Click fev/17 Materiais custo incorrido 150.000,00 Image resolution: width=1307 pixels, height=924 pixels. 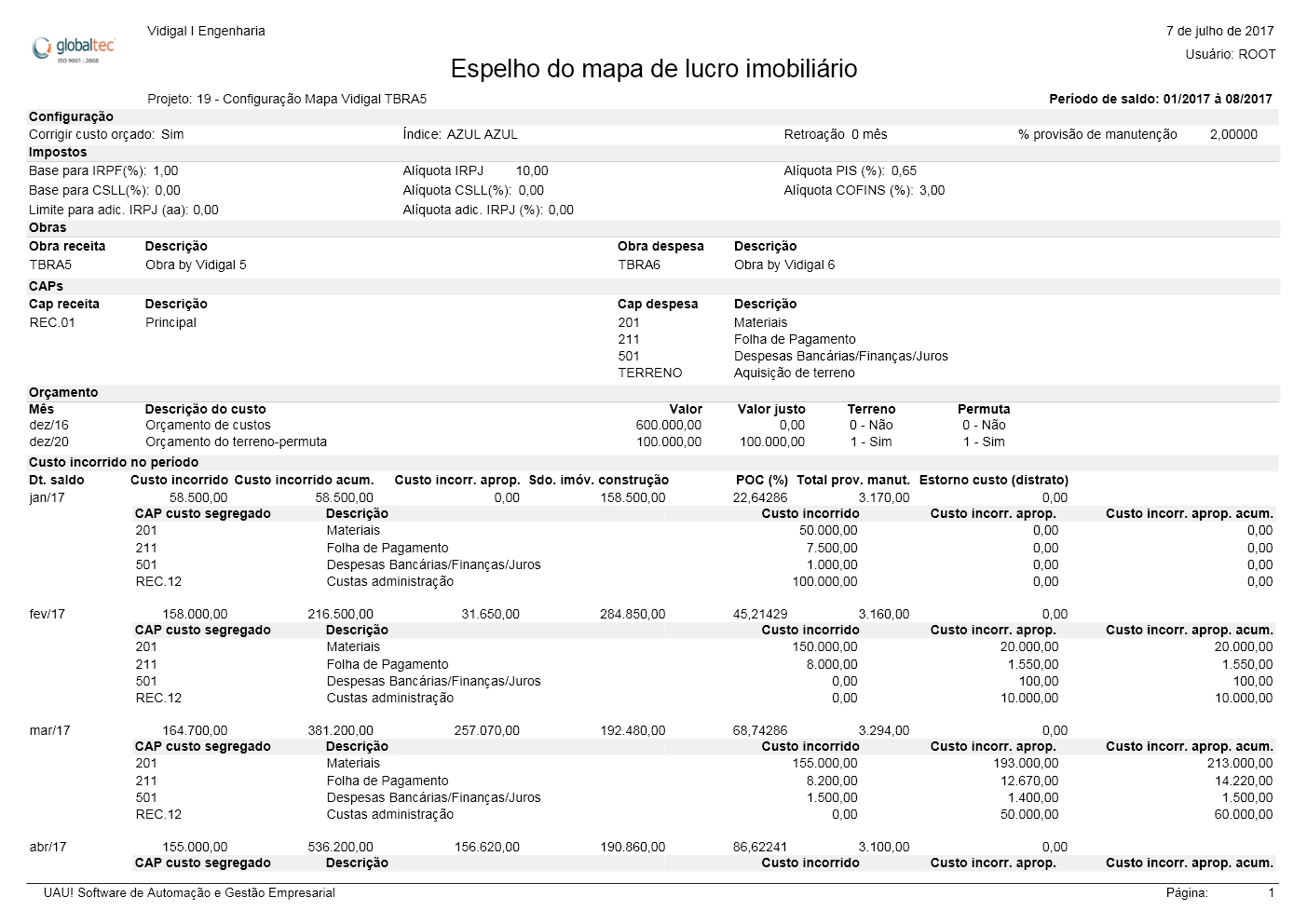click(x=824, y=646)
